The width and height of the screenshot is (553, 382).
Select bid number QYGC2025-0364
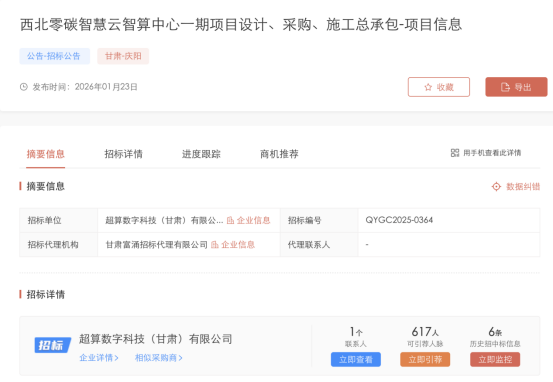(x=399, y=220)
